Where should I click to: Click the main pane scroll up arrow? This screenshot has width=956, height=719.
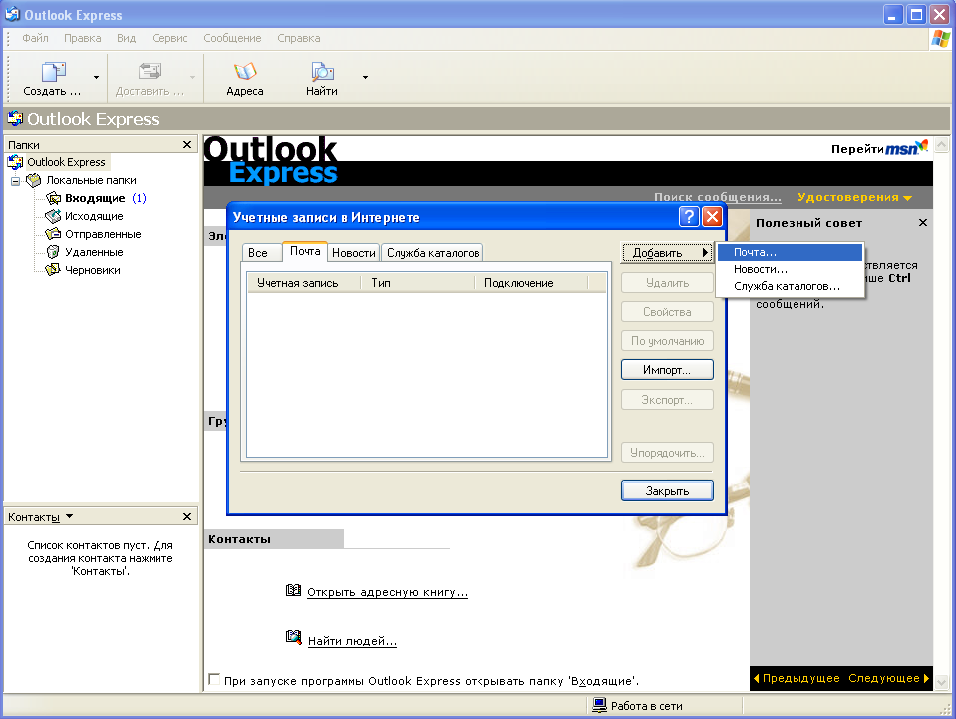(x=942, y=145)
